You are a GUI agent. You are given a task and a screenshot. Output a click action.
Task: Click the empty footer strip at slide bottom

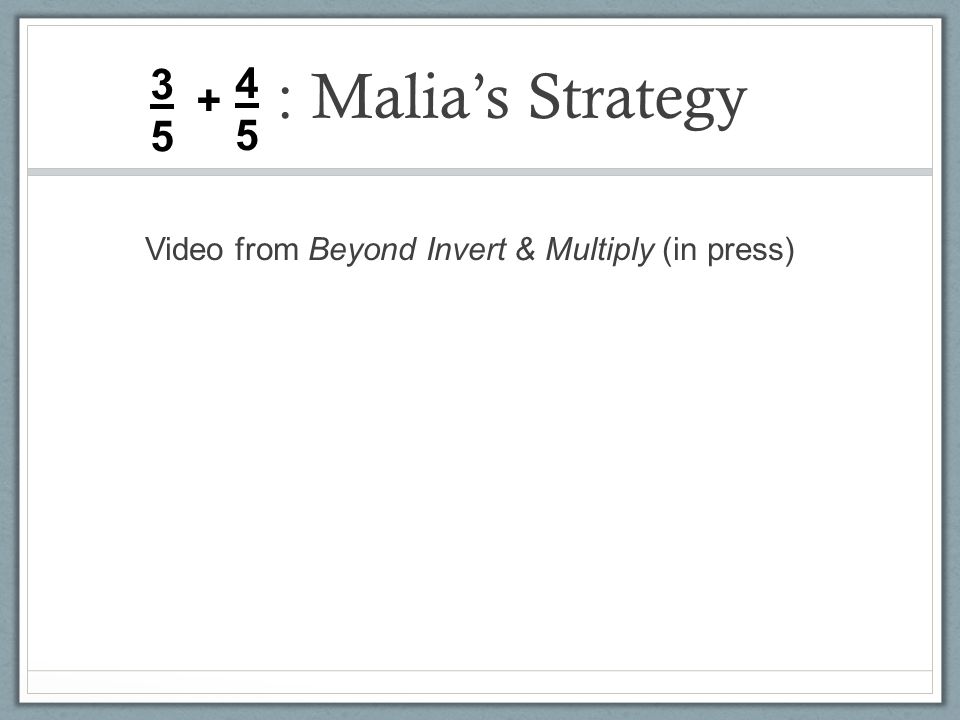click(480, 682)
